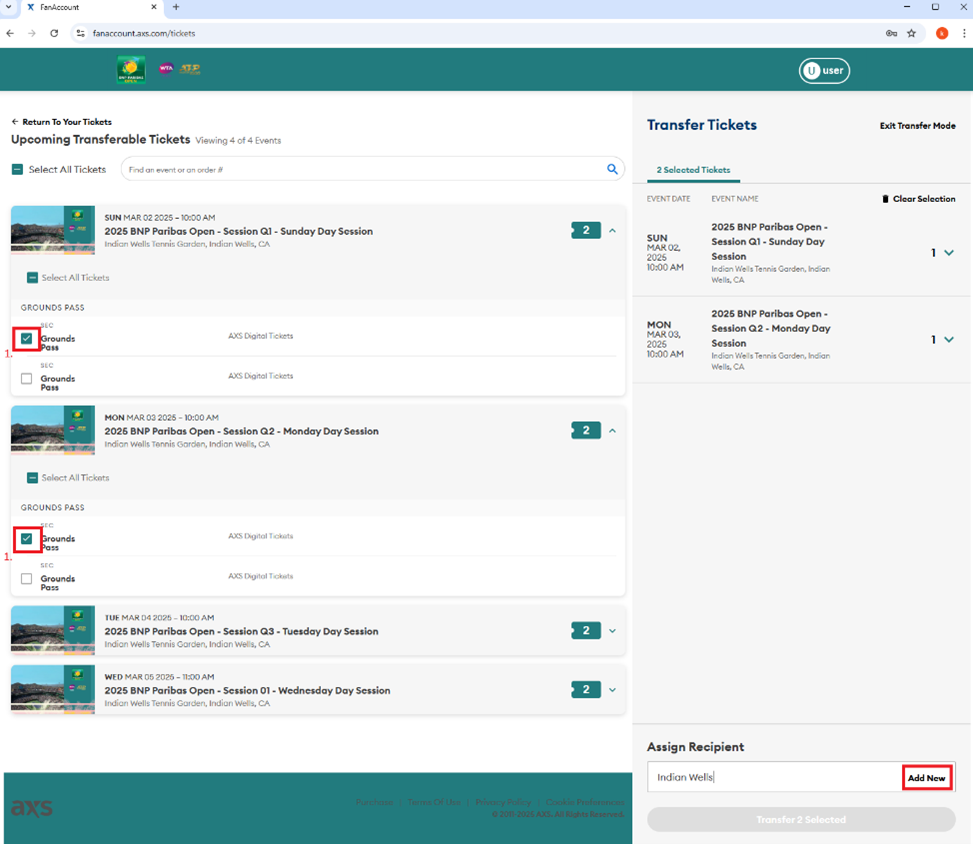Click the browser back arrow
The height and width of the screenshot is (844, 973).
(10, 34)
